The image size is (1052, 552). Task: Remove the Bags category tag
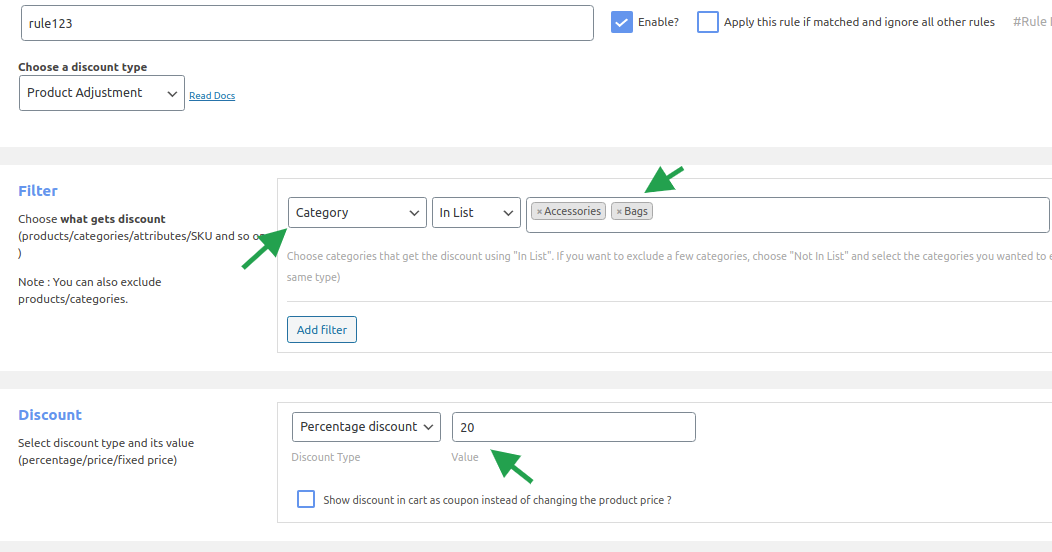click(619, 212)
